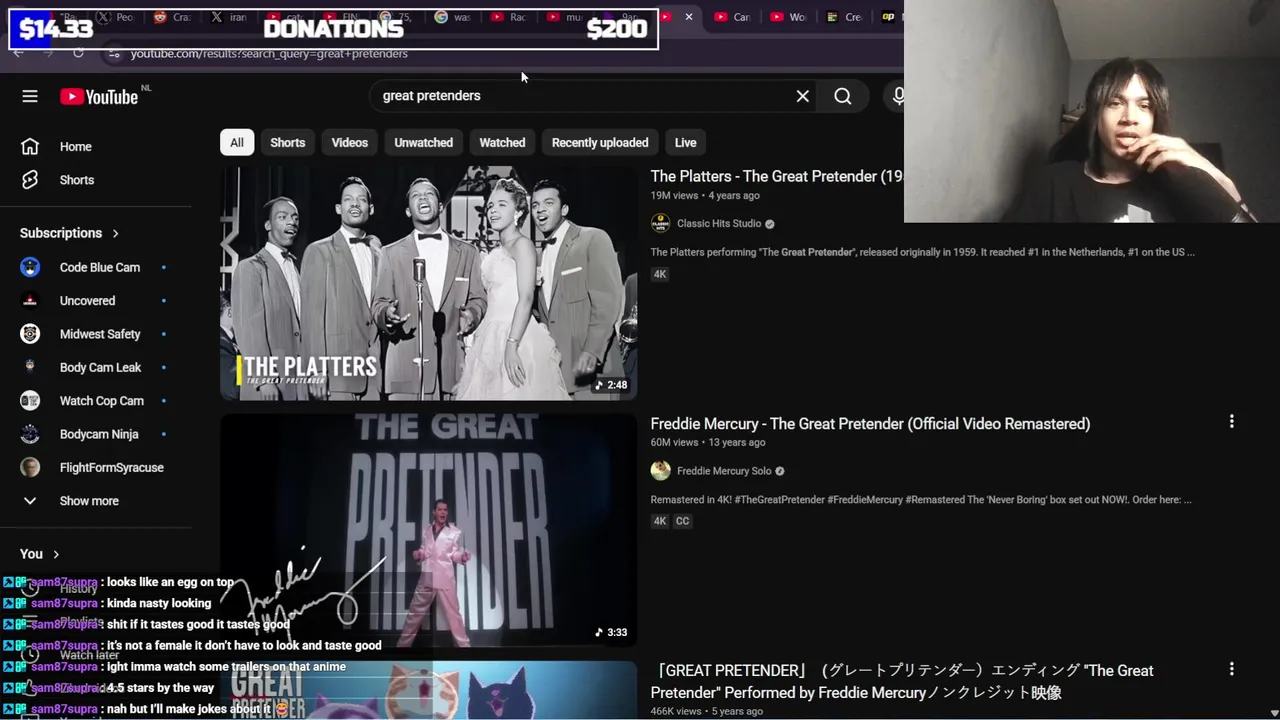Click the browser reload icon
Screen dimensions: 1280x720
point(78,53)
